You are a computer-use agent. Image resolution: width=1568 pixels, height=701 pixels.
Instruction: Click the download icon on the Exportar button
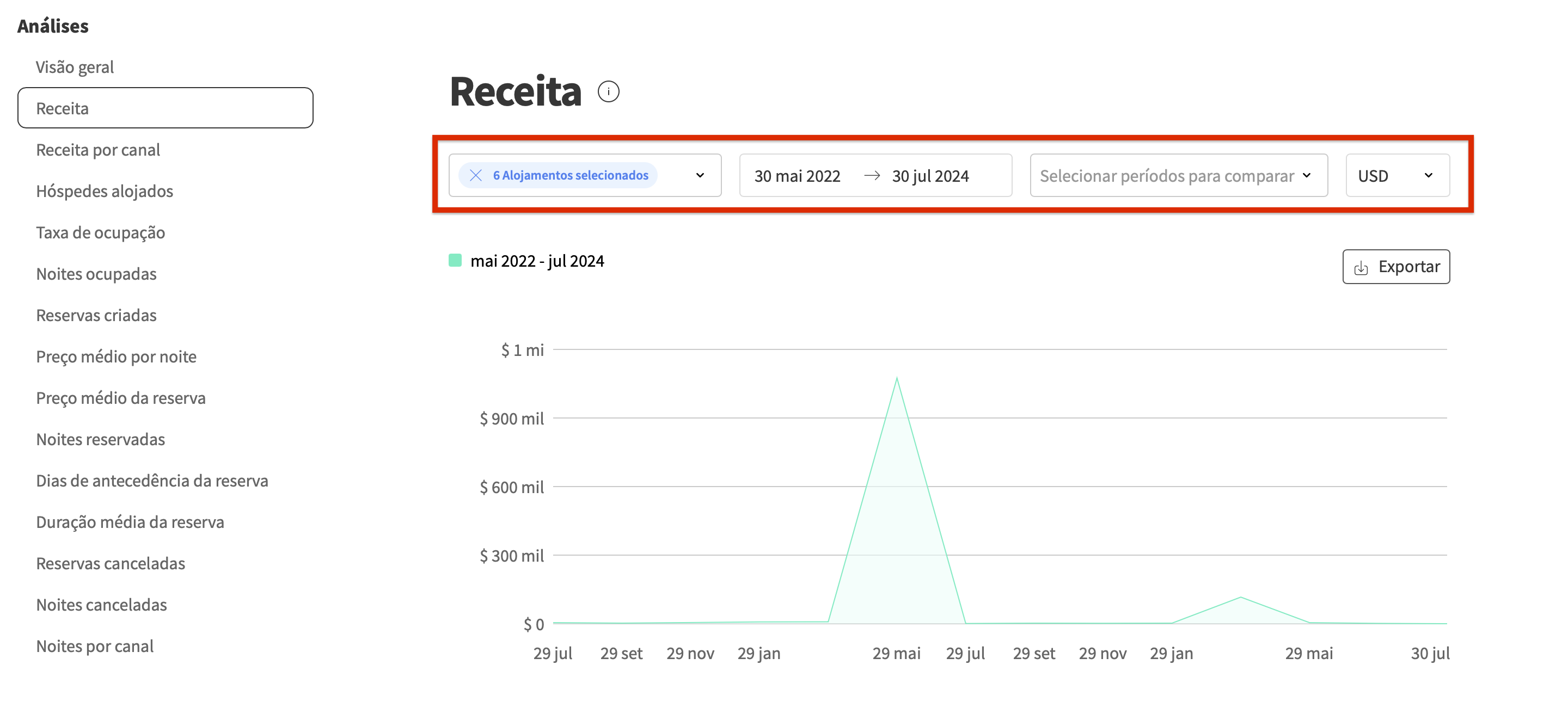click(1362, 267)
